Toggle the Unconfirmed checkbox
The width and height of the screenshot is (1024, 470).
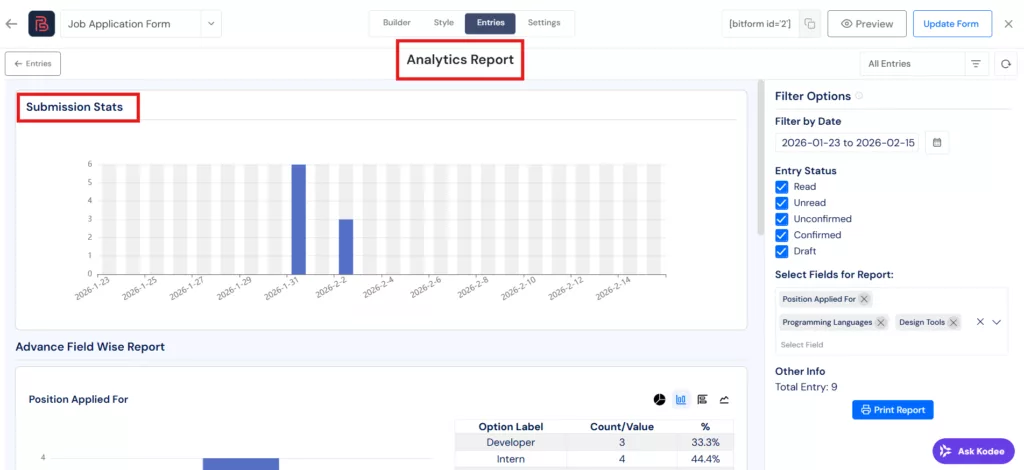click(x=781, y=219)
